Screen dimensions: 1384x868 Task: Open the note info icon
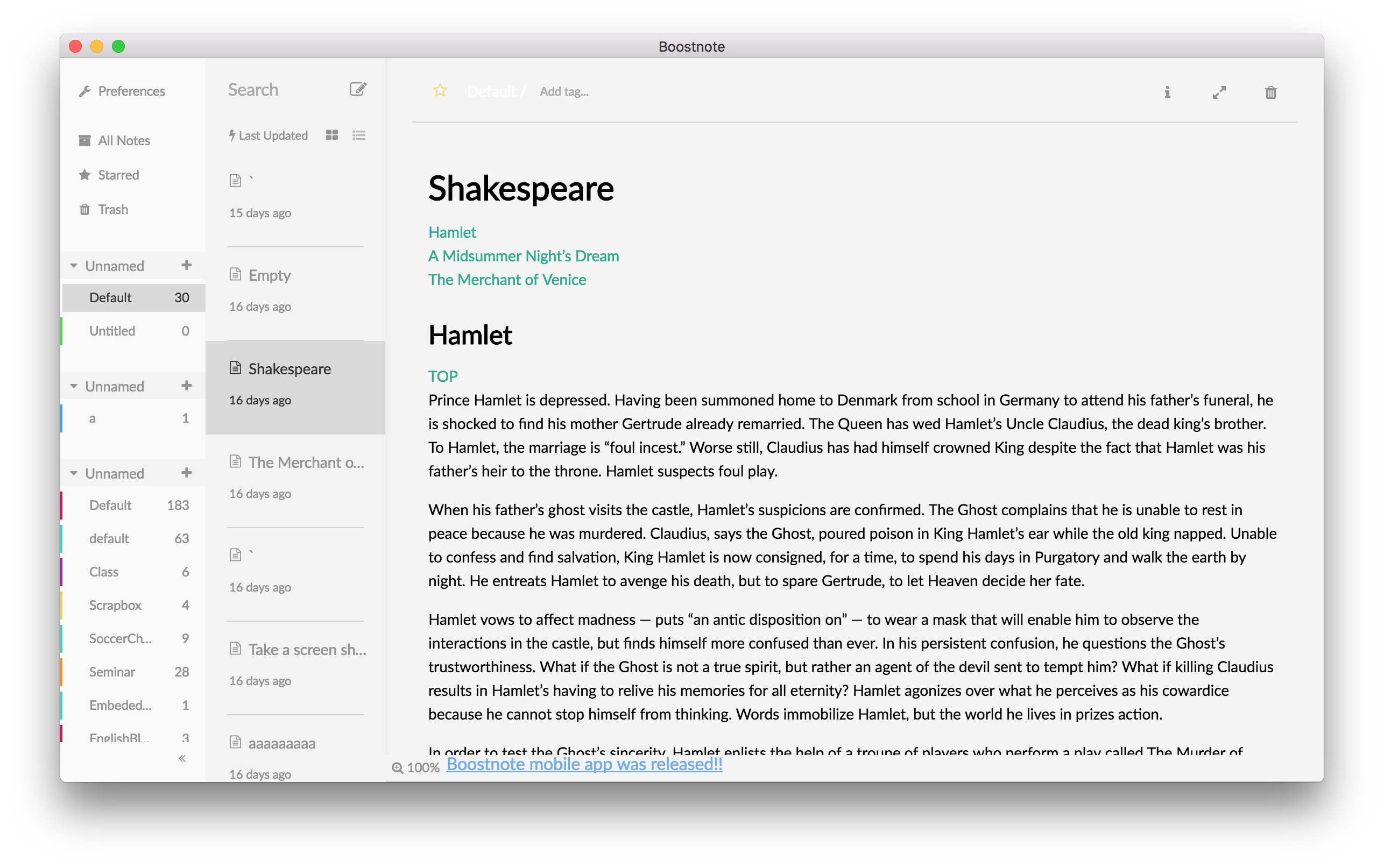[1167, 93]
